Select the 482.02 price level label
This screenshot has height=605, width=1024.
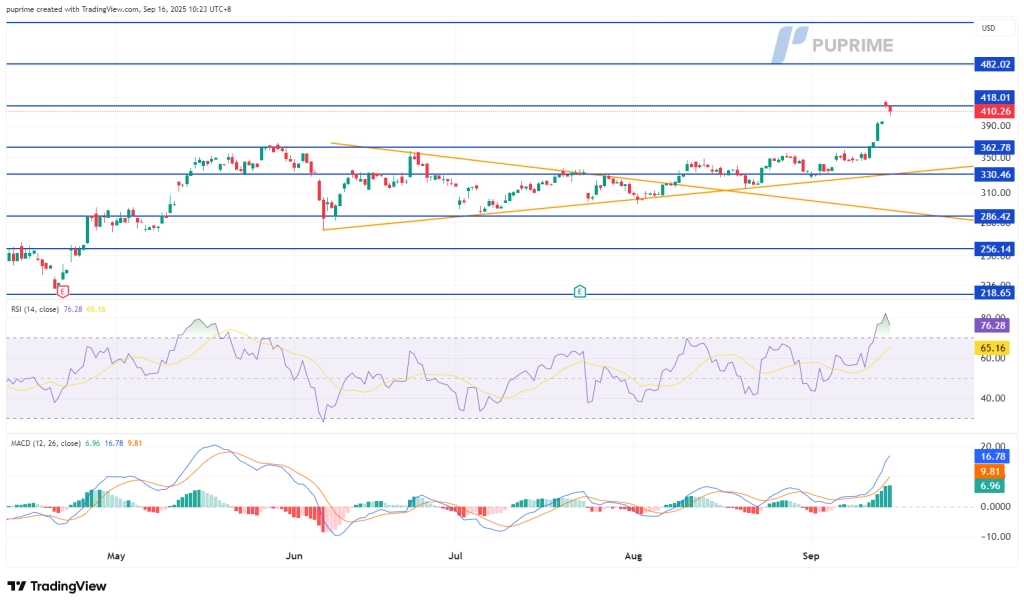tap(996, 63)
